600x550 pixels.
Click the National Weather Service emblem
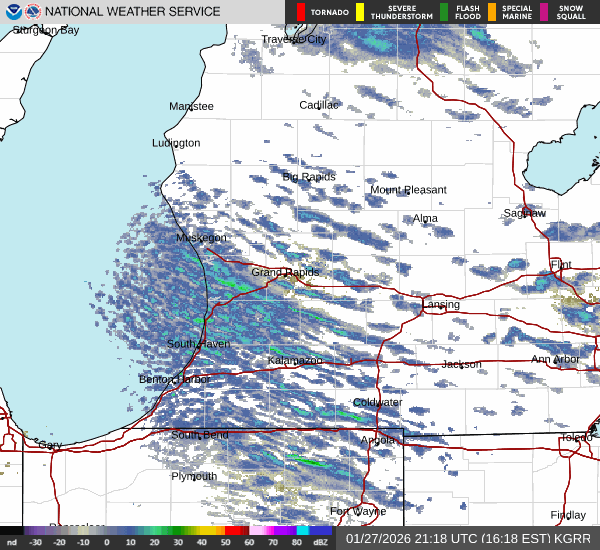pyautogui.click(x=32, y=12)
